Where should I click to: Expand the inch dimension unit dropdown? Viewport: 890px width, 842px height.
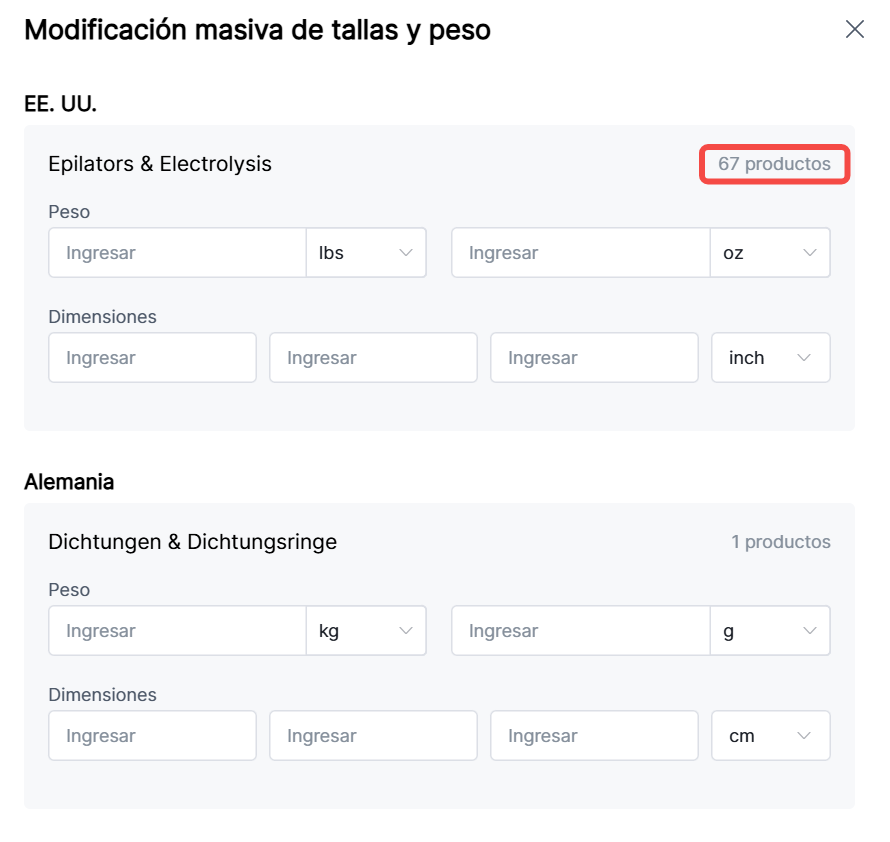click(x=770, y=358)
